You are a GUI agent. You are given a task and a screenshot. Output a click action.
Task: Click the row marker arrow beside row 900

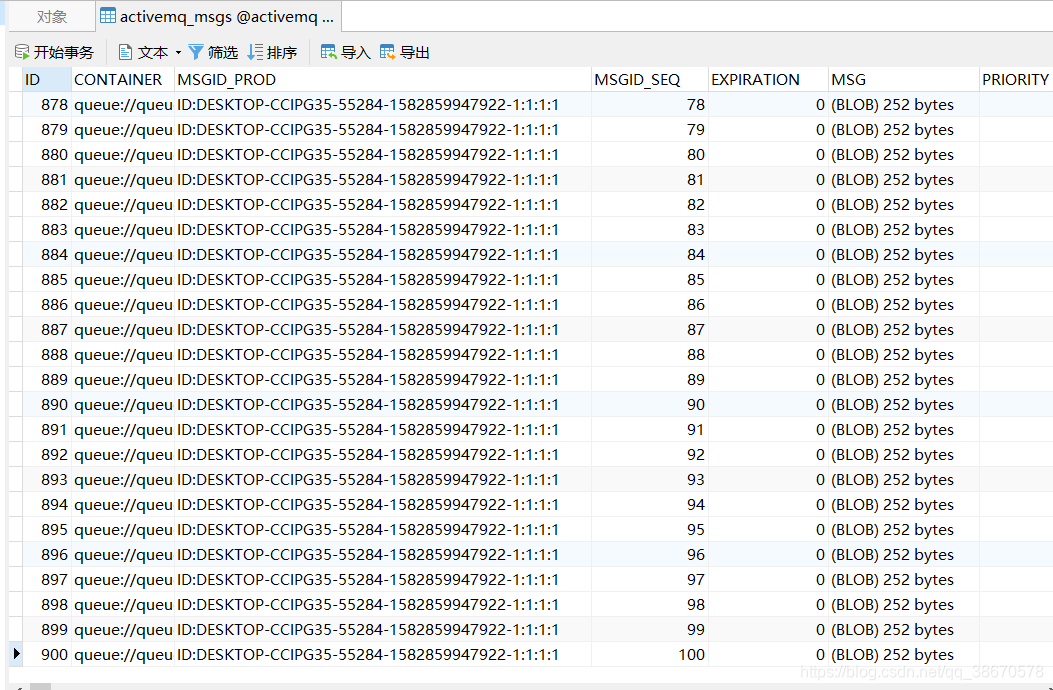tap(15, 653)
